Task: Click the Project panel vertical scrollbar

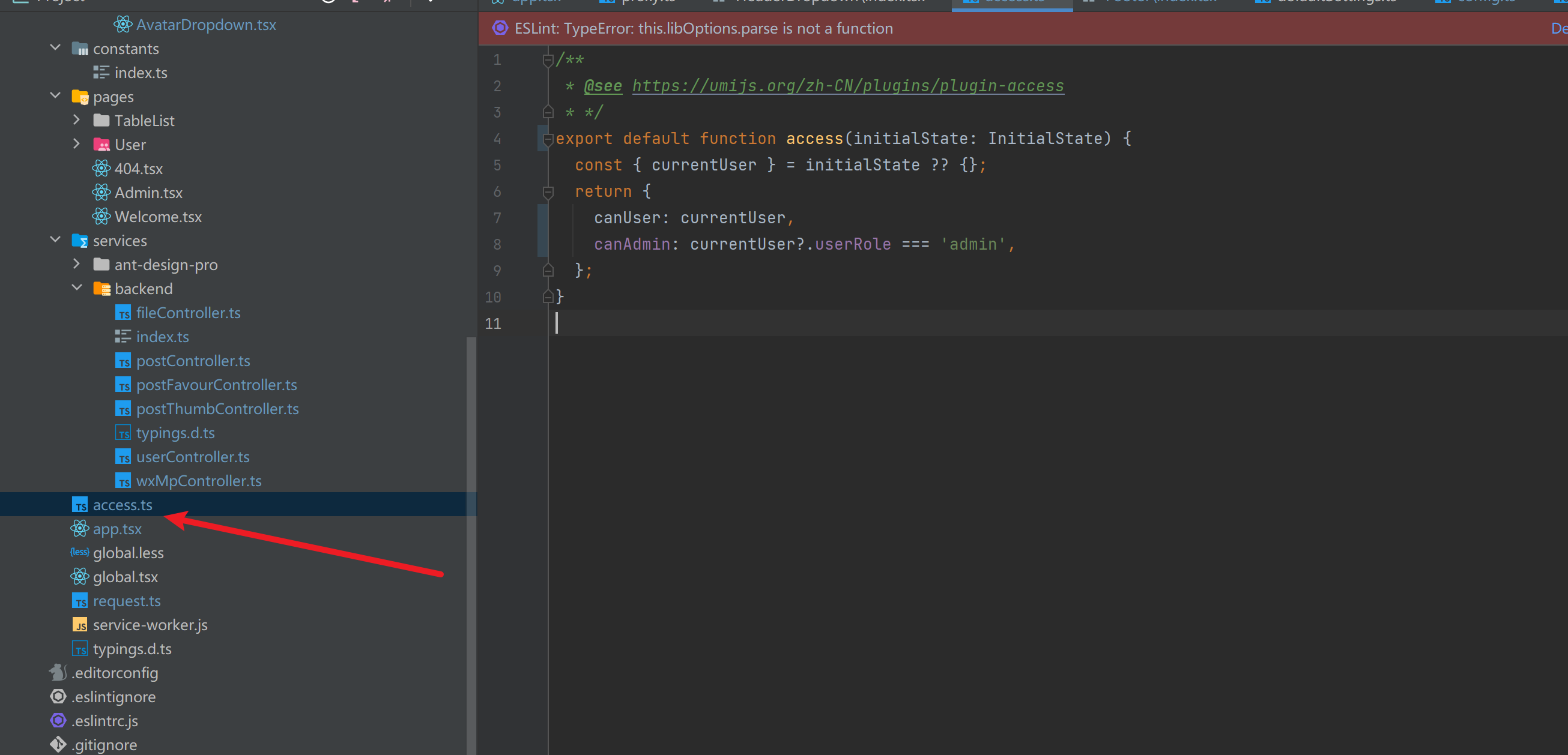Action: (x=471, y=546)
